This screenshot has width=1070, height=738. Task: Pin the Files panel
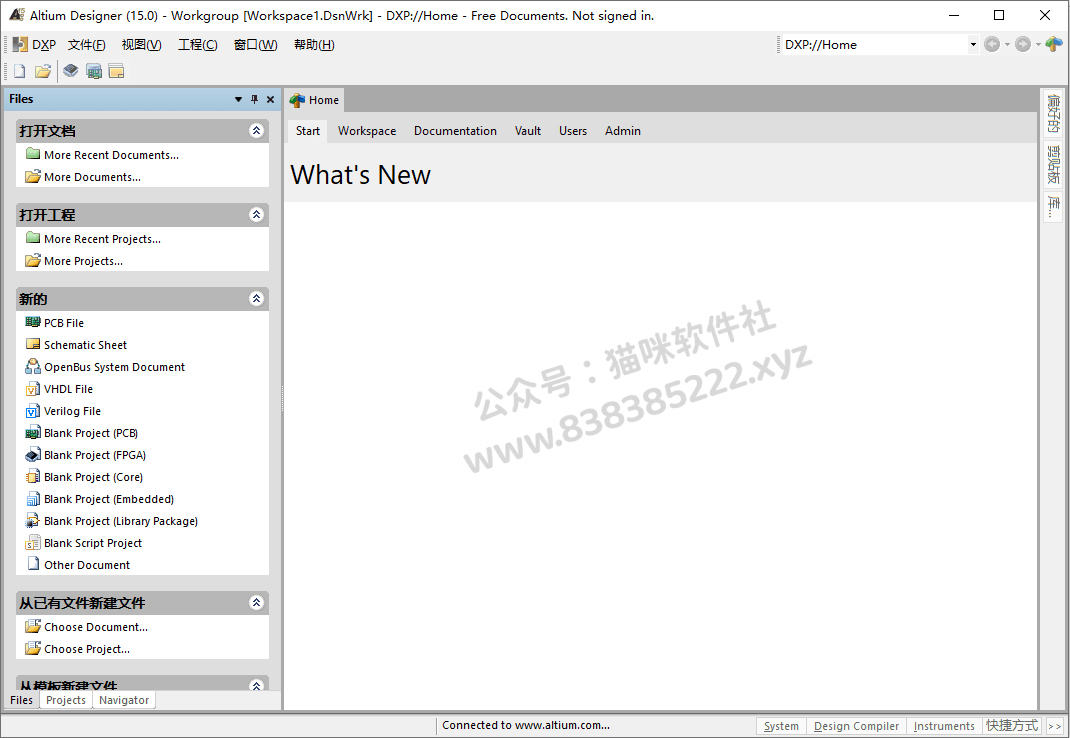[255, 99]
